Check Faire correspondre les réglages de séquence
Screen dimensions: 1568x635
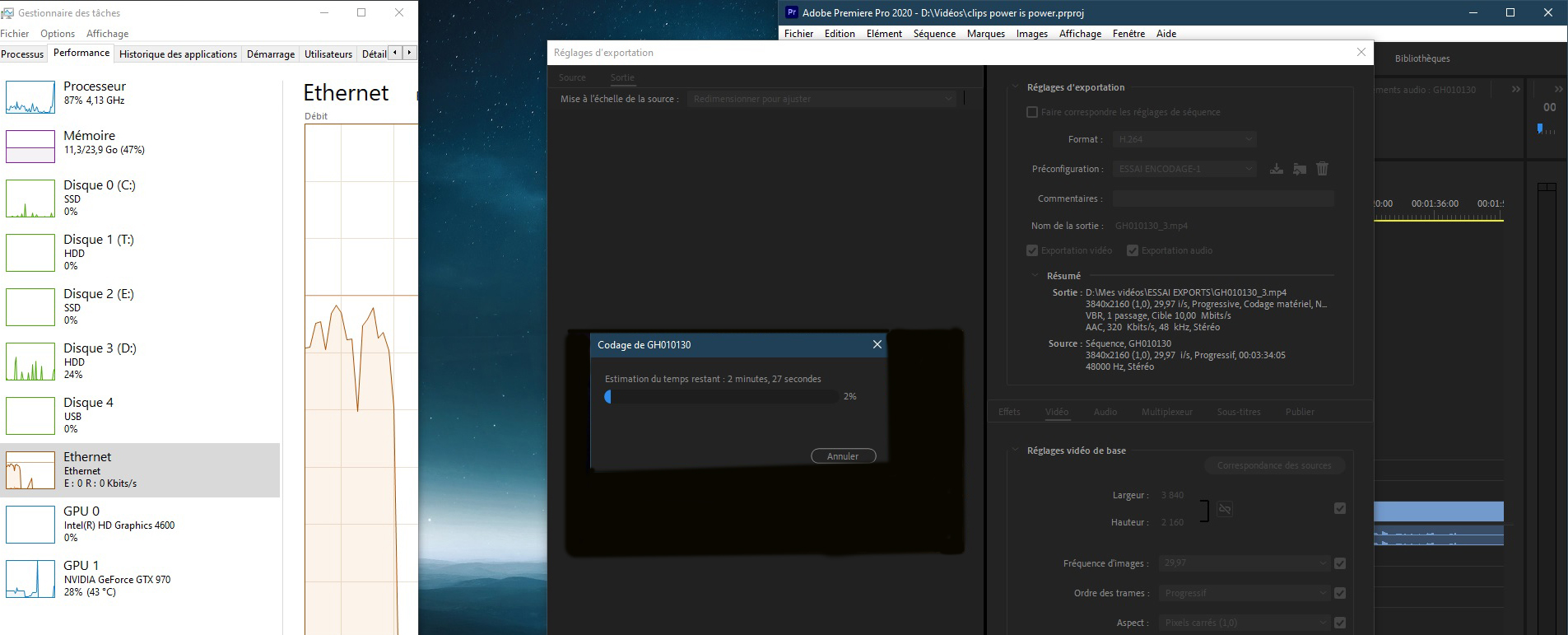tap(1032, 112)
